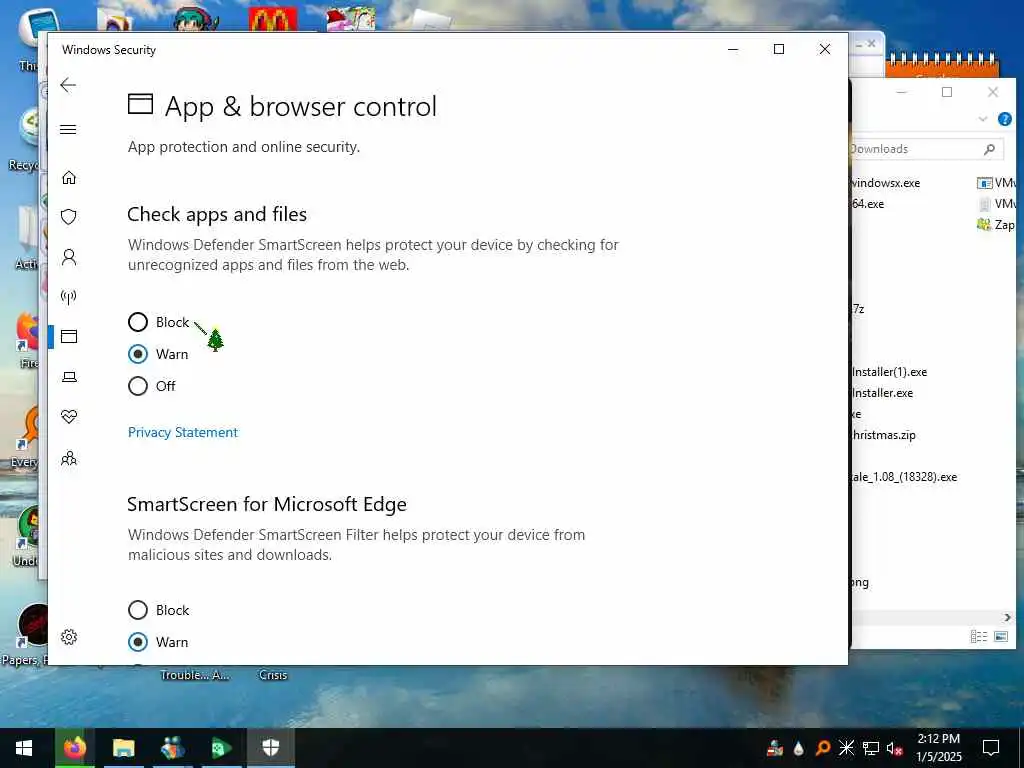
Task: Select file ending 64.exe in Explorer
Action: point(867,204)
